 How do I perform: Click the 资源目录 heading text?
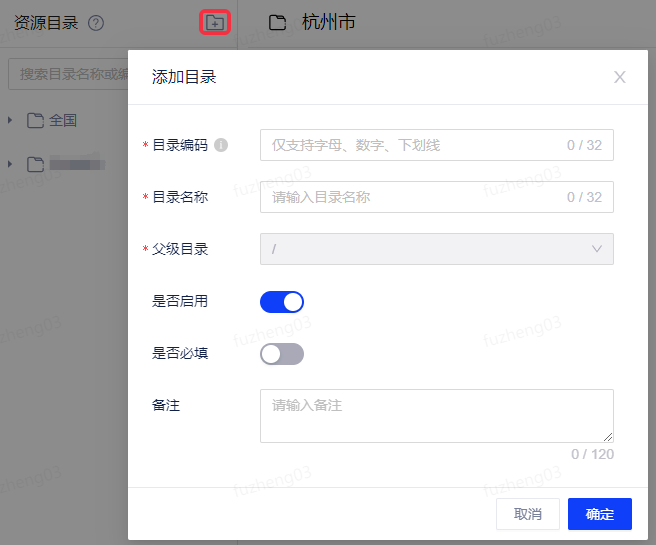(x=46, y=23)
